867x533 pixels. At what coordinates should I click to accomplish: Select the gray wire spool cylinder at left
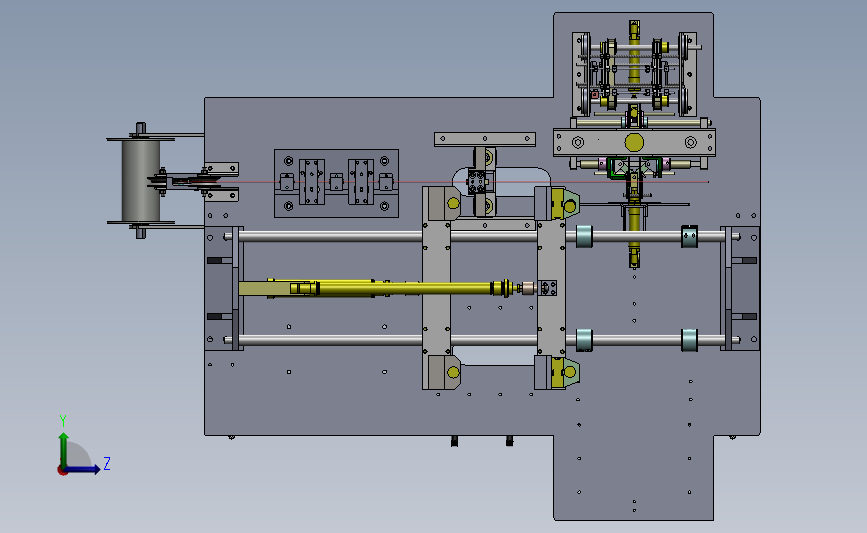pyautogui.click(x=141, y=181)
